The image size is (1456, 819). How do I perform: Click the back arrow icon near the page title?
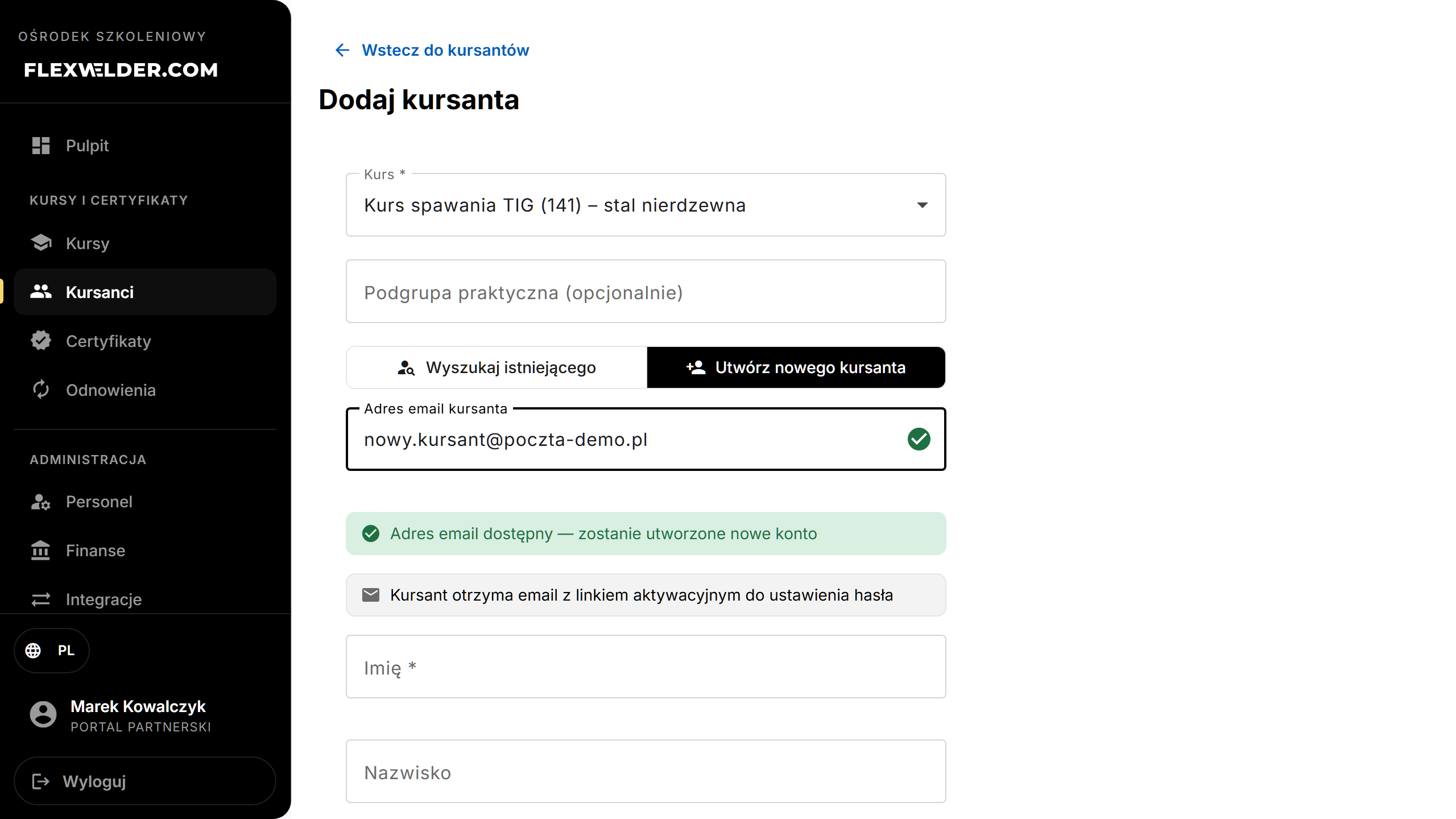pyautogui.click(x=342, y=50)
